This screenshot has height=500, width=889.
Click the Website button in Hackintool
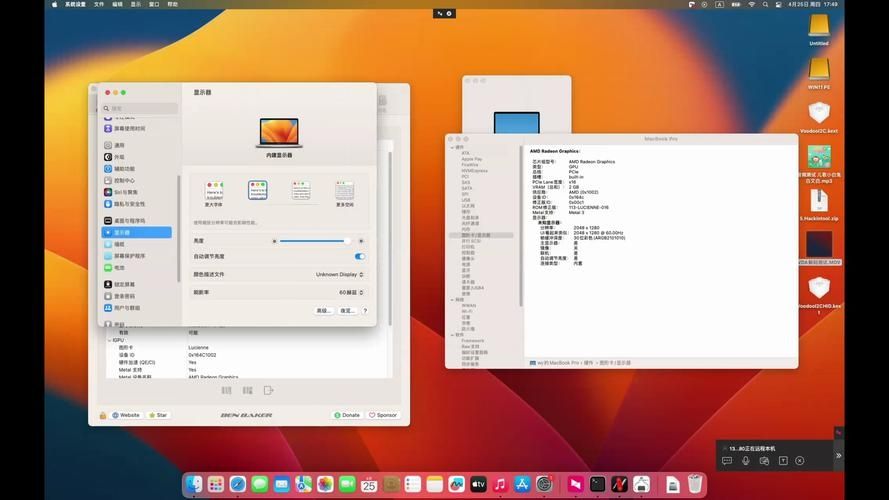[126, 415]
